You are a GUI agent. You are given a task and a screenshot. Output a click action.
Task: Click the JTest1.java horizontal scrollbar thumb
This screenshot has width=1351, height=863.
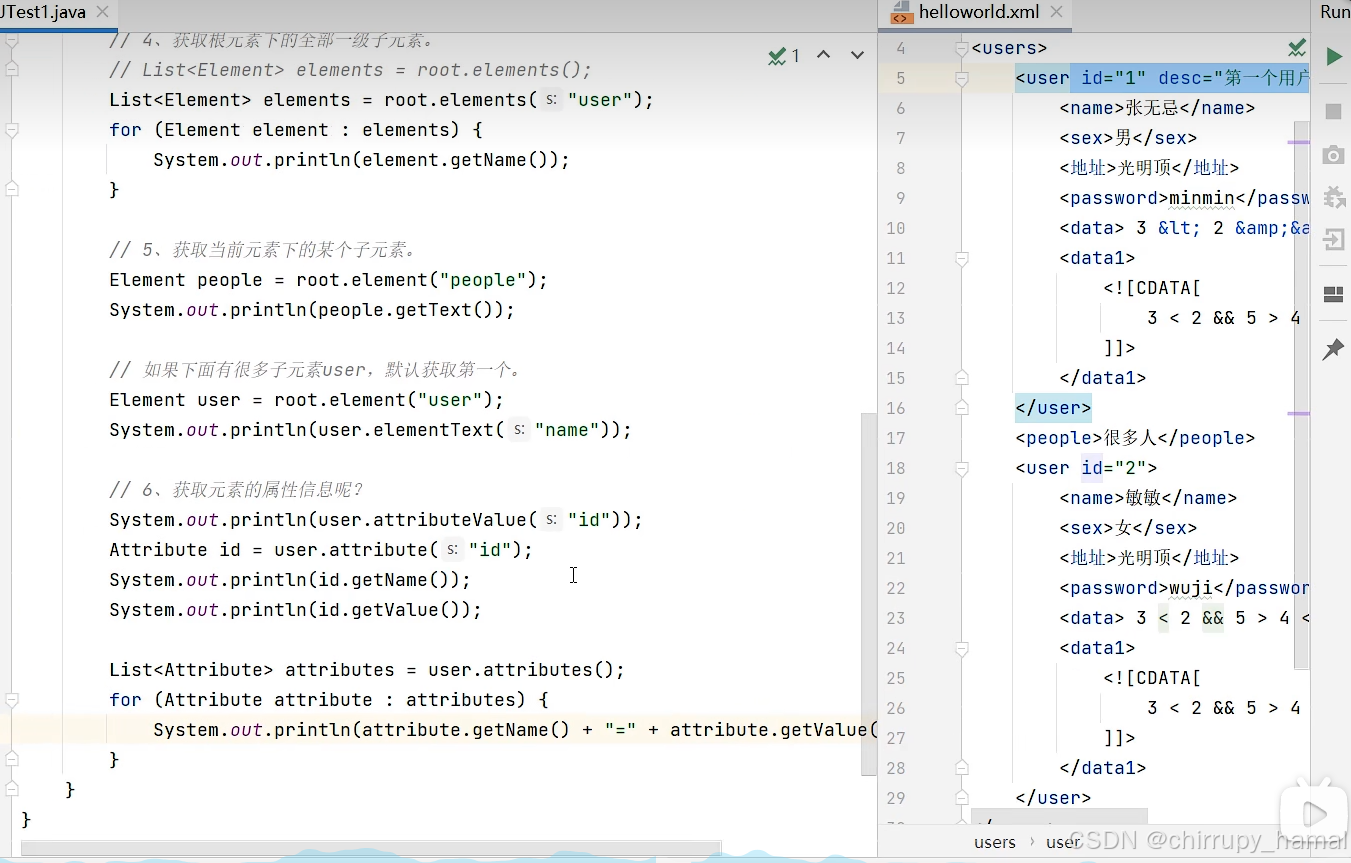pos(370,848)
